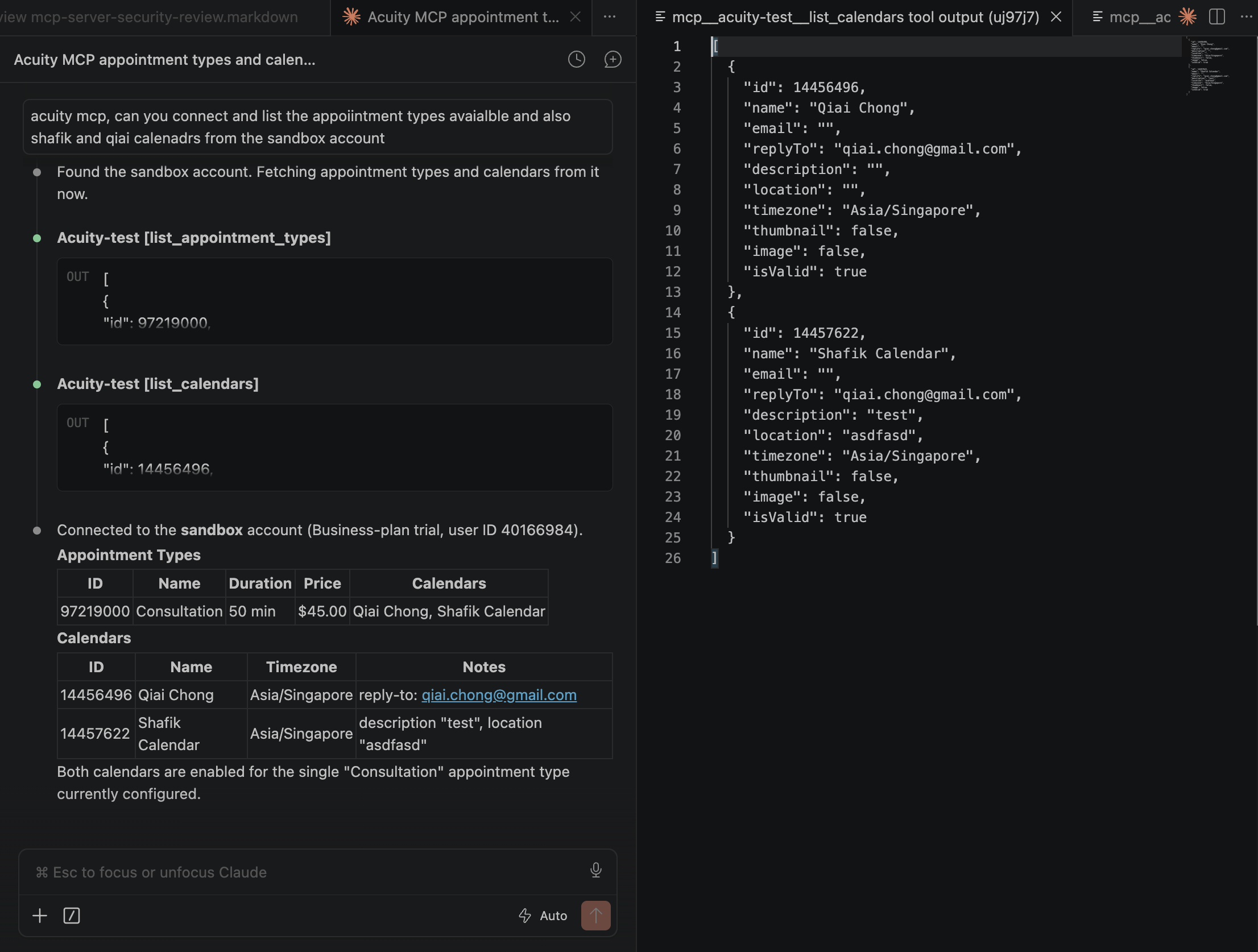Click the chat title header text
The width and height of the screenshot is (1258, 952).
pyautogui.click(x=164, y=60)
